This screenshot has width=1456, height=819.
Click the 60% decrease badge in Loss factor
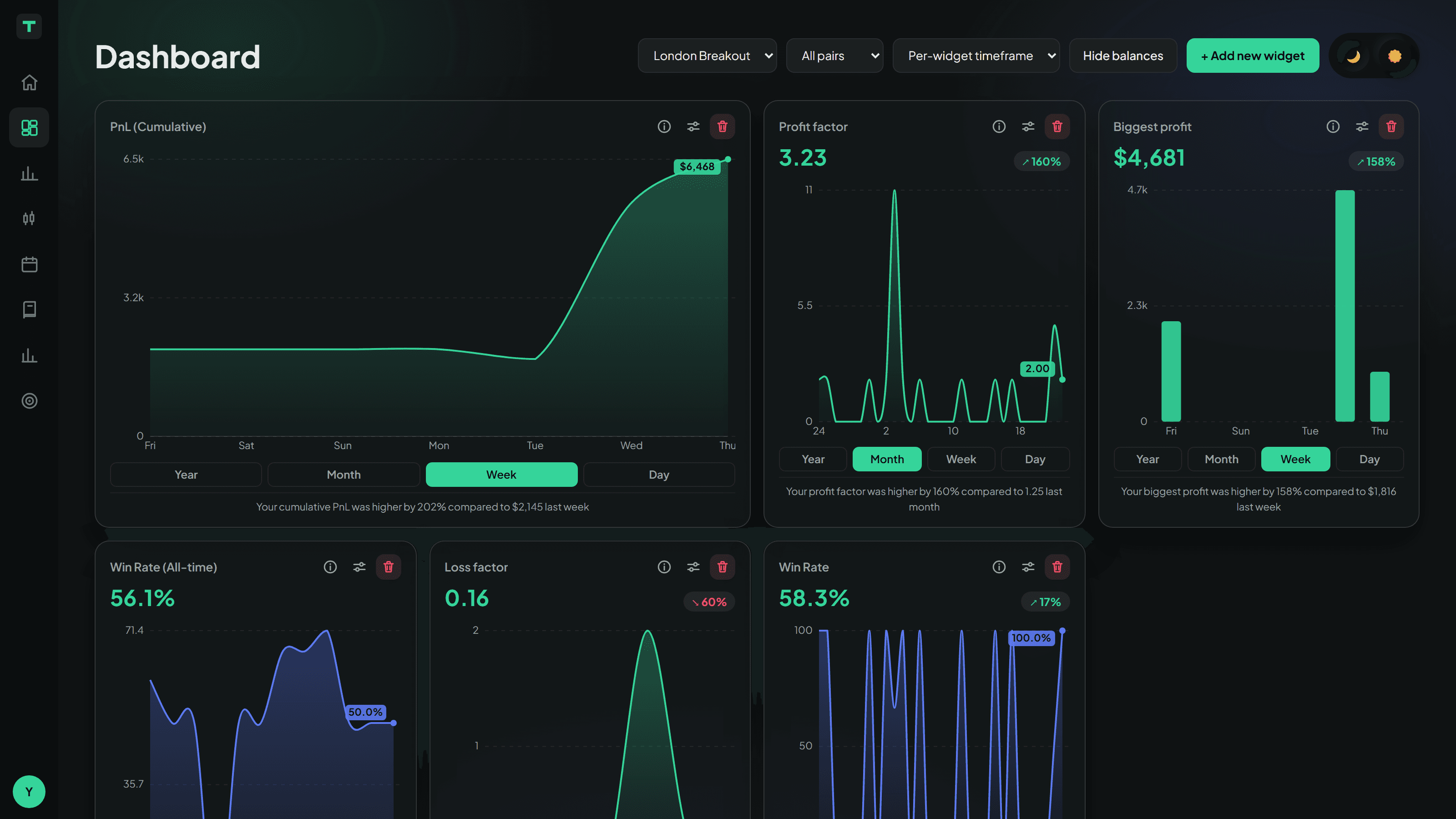709,602
